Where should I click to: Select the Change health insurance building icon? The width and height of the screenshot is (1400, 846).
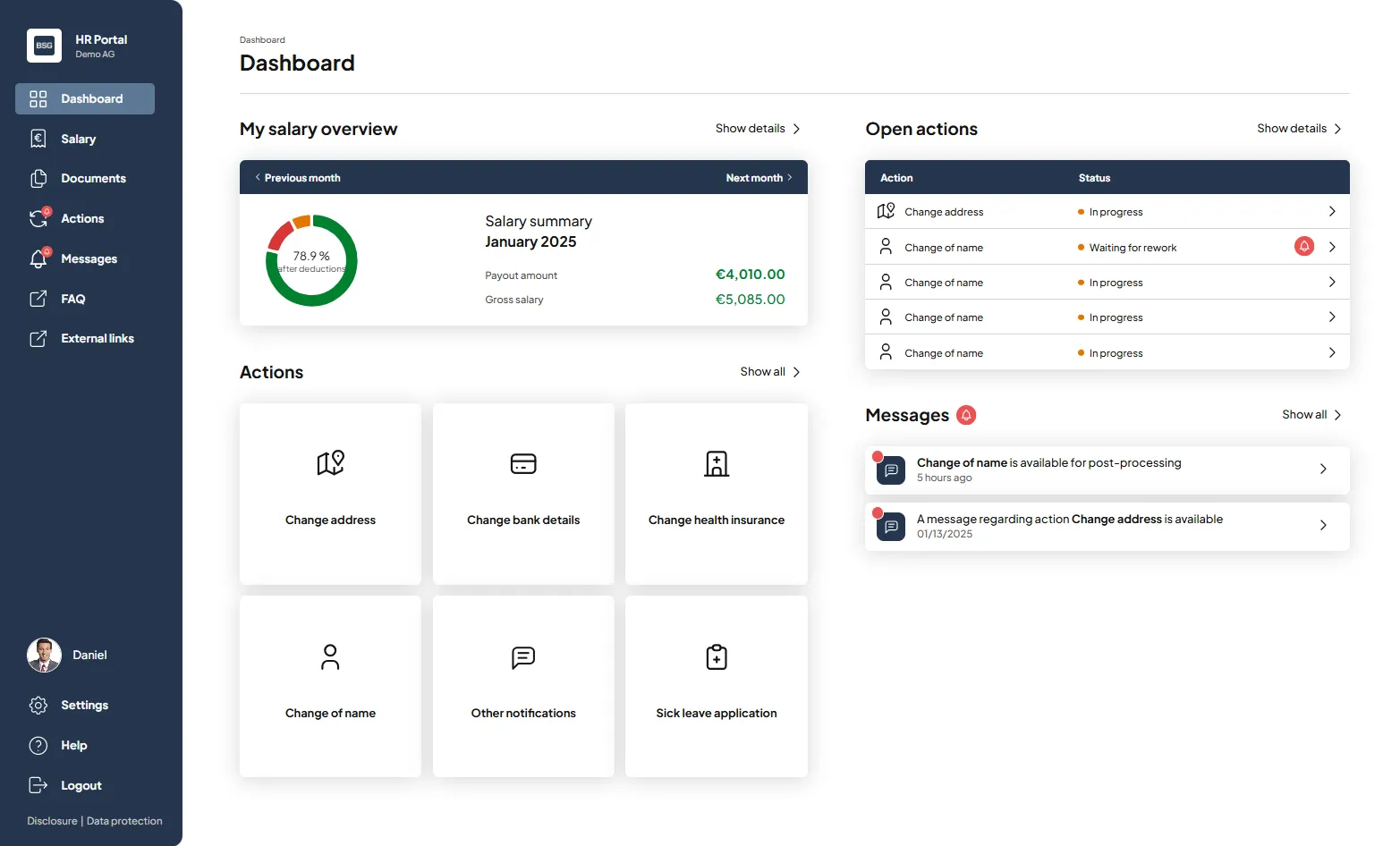(x=717, y=463)
